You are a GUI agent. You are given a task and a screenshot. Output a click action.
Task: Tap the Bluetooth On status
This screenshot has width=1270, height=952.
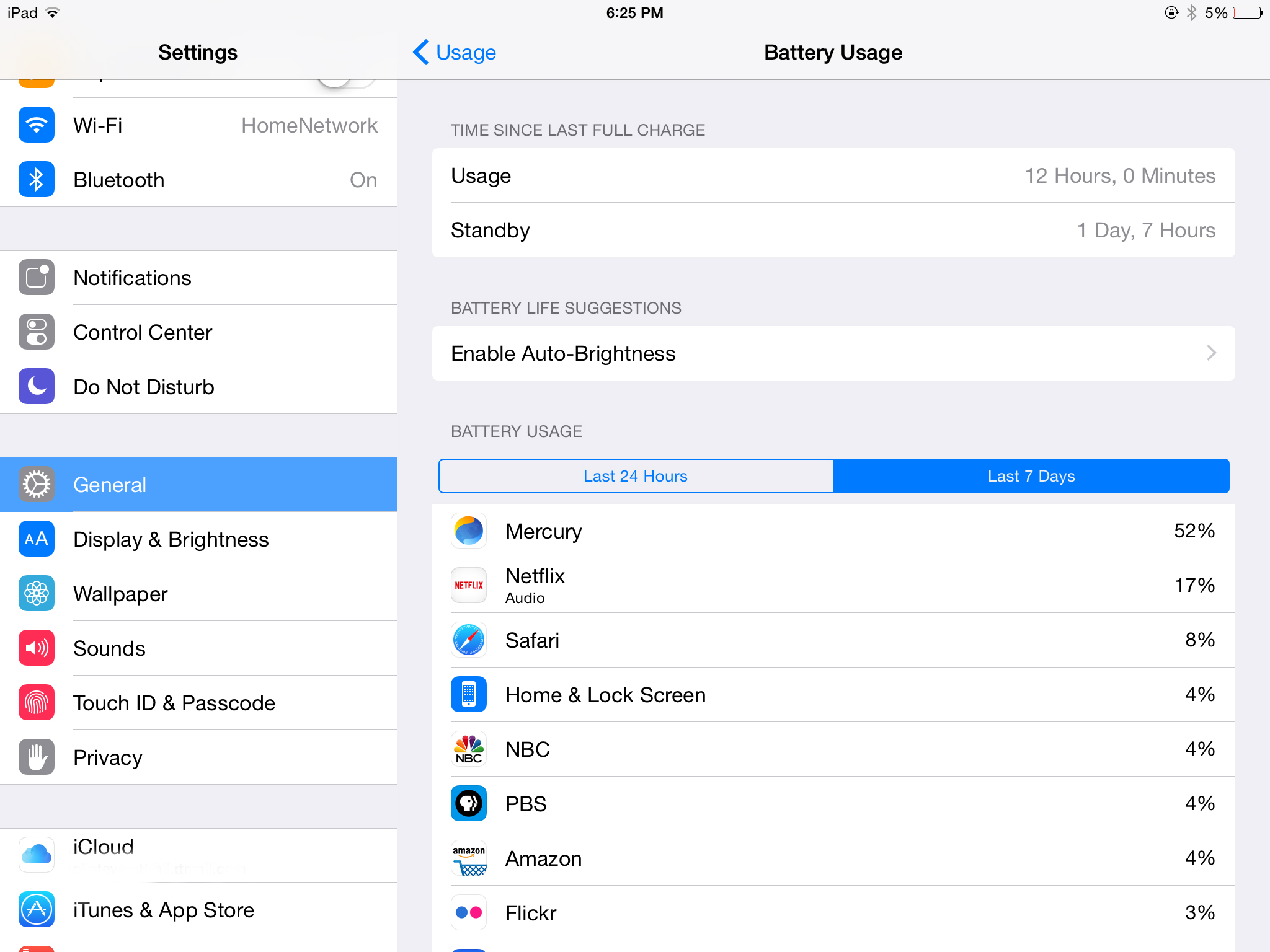(x=363, y=180)
